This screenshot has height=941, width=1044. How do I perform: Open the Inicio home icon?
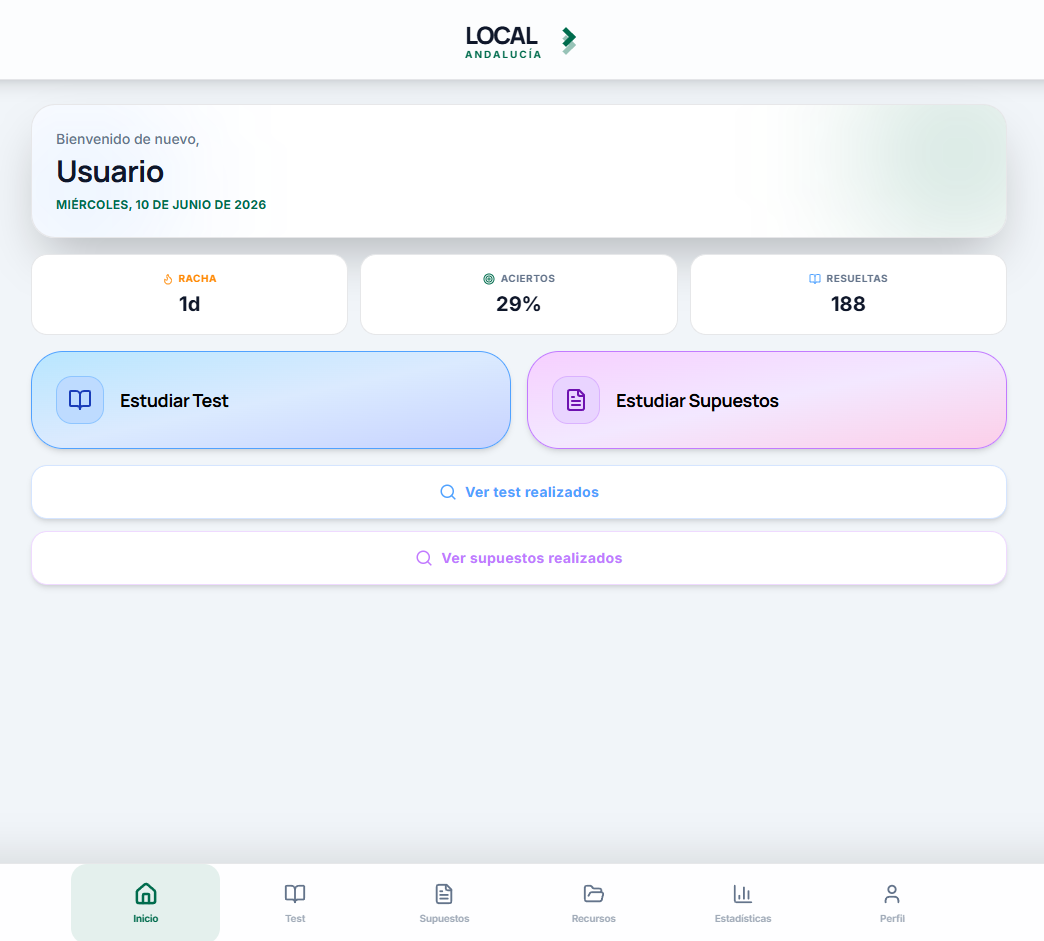(146, 893)
